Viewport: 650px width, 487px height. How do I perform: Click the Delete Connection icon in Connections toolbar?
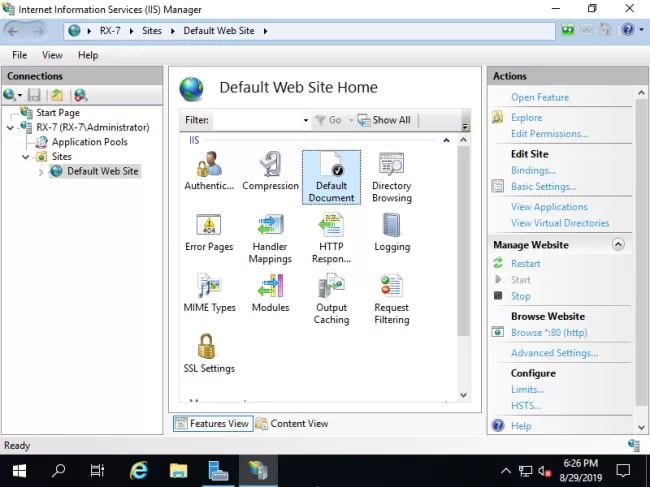click(x=80, y=95)
